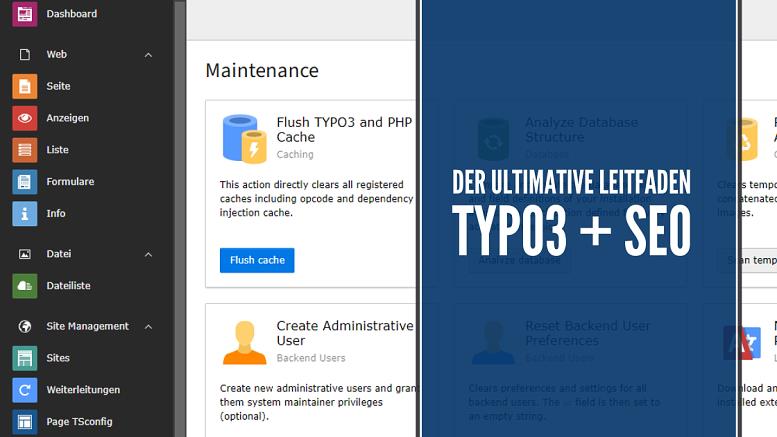Click the 'This action directly clears' description text
This screenshot has height=437, width=777.
tap(317, 199)
